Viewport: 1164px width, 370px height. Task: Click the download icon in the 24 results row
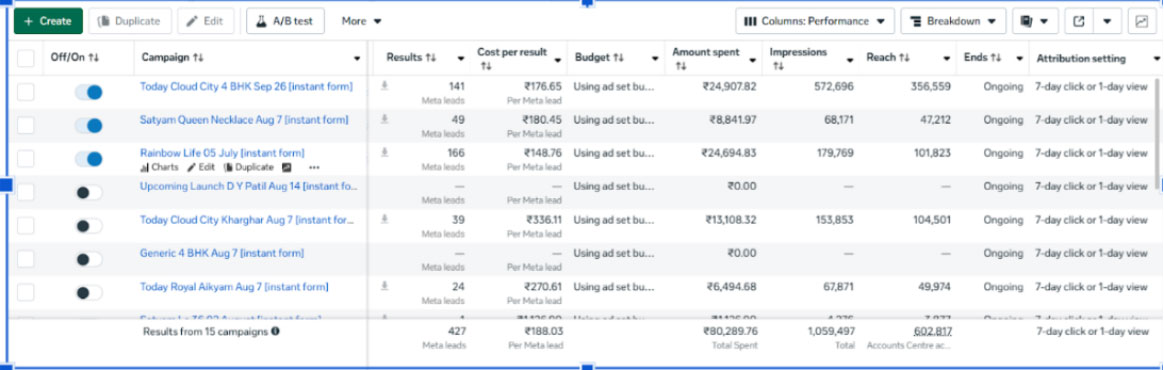(x=385, y=286)
